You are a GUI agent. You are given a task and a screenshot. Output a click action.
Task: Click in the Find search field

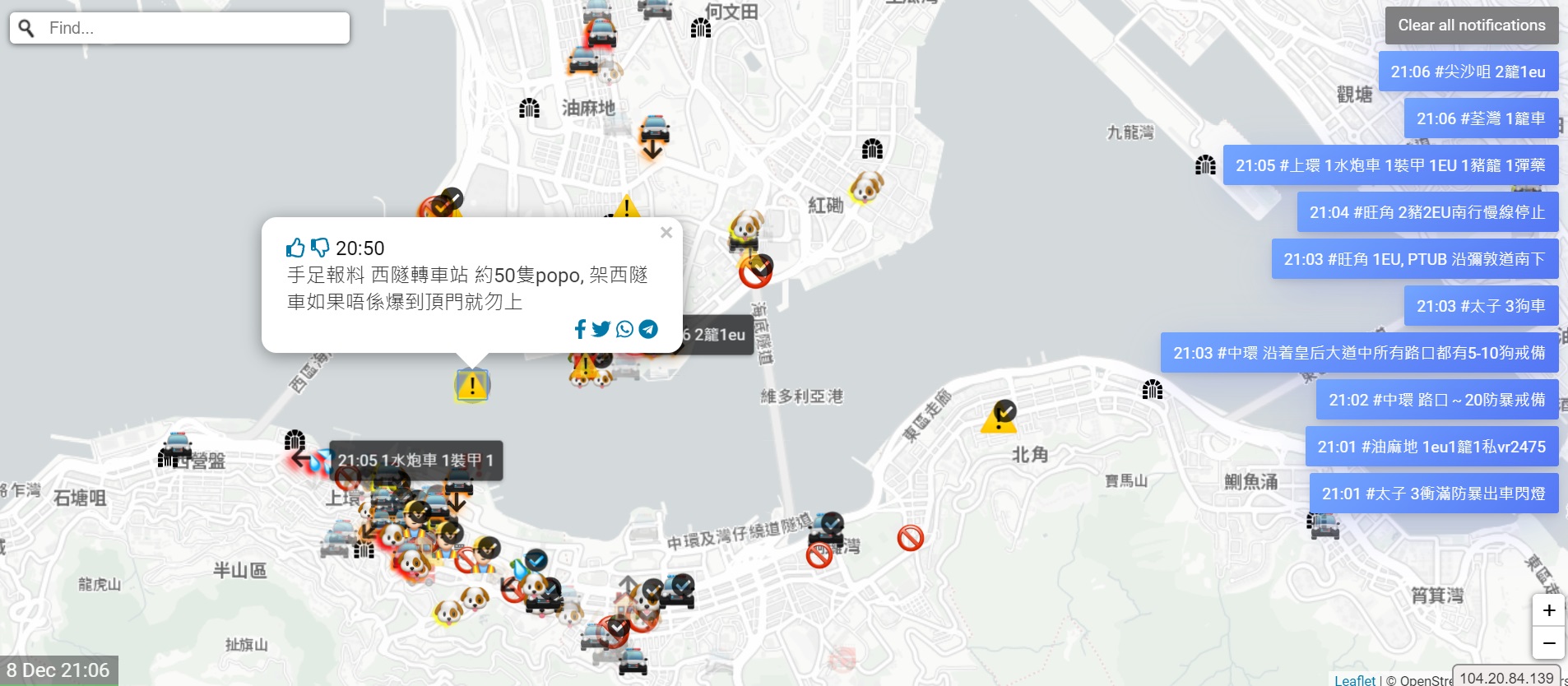pos(193,28)
